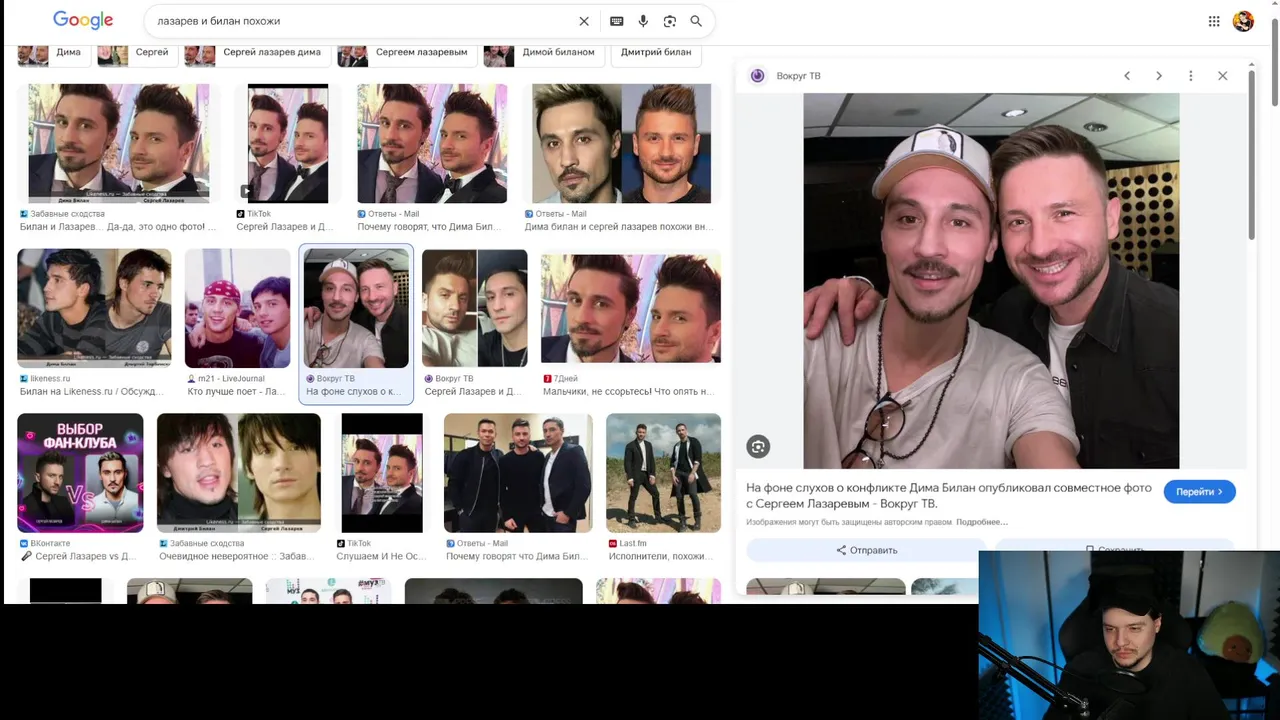Viewport: 1280px width, 720px height.
Task: Select the Дмитрий билан filter chip
Action: (655, 52)
